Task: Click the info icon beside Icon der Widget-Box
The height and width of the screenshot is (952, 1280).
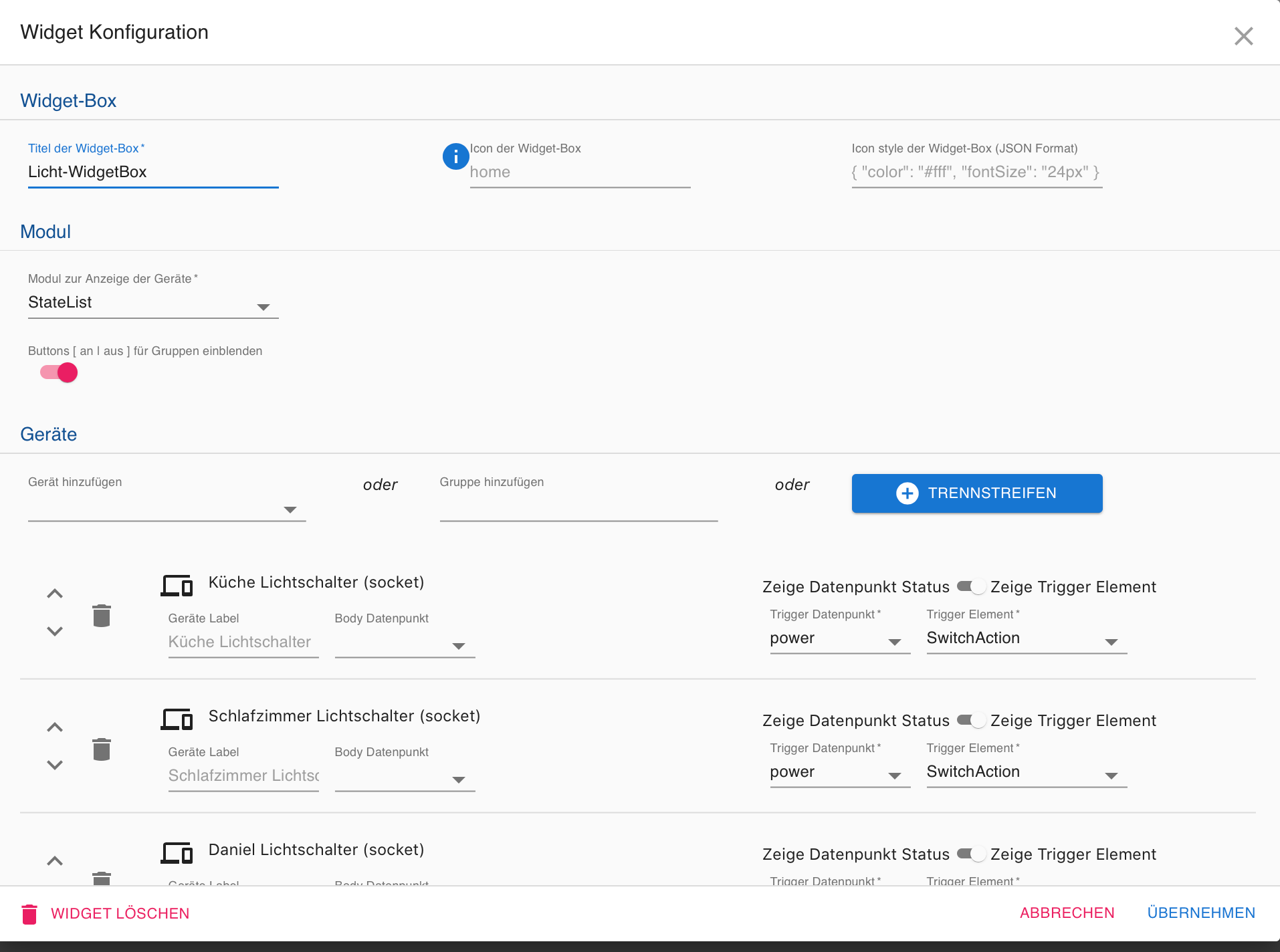Action: point(455,156)
